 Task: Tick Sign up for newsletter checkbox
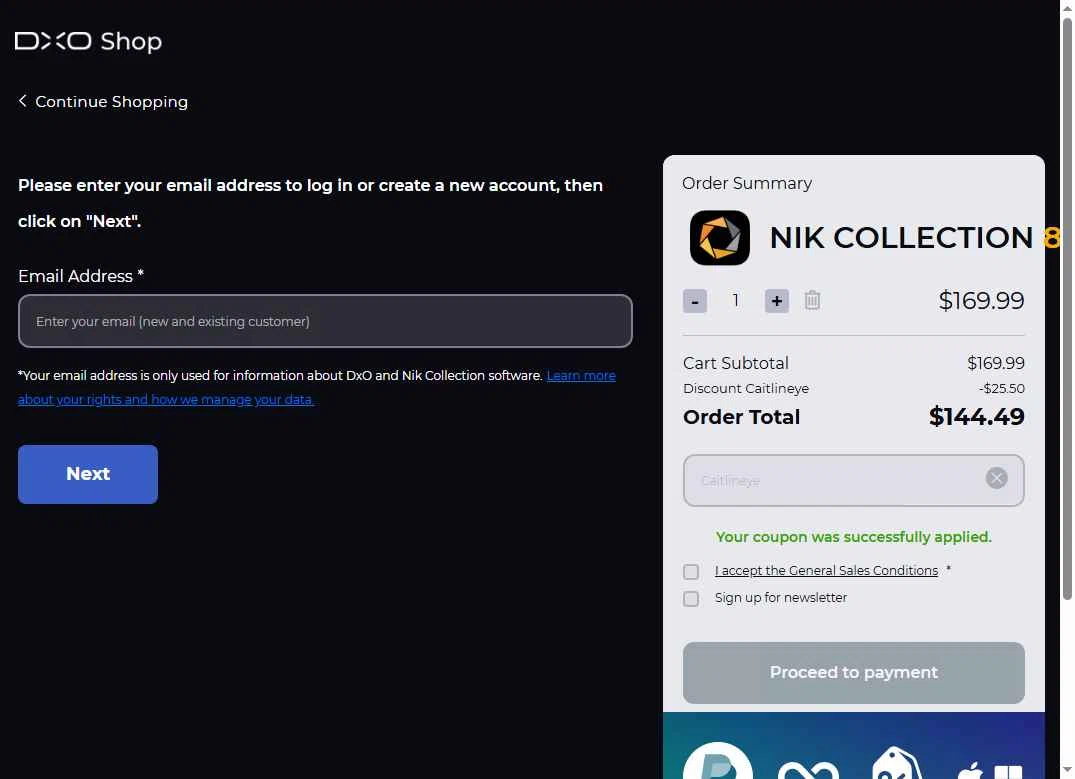pos(691,599)
